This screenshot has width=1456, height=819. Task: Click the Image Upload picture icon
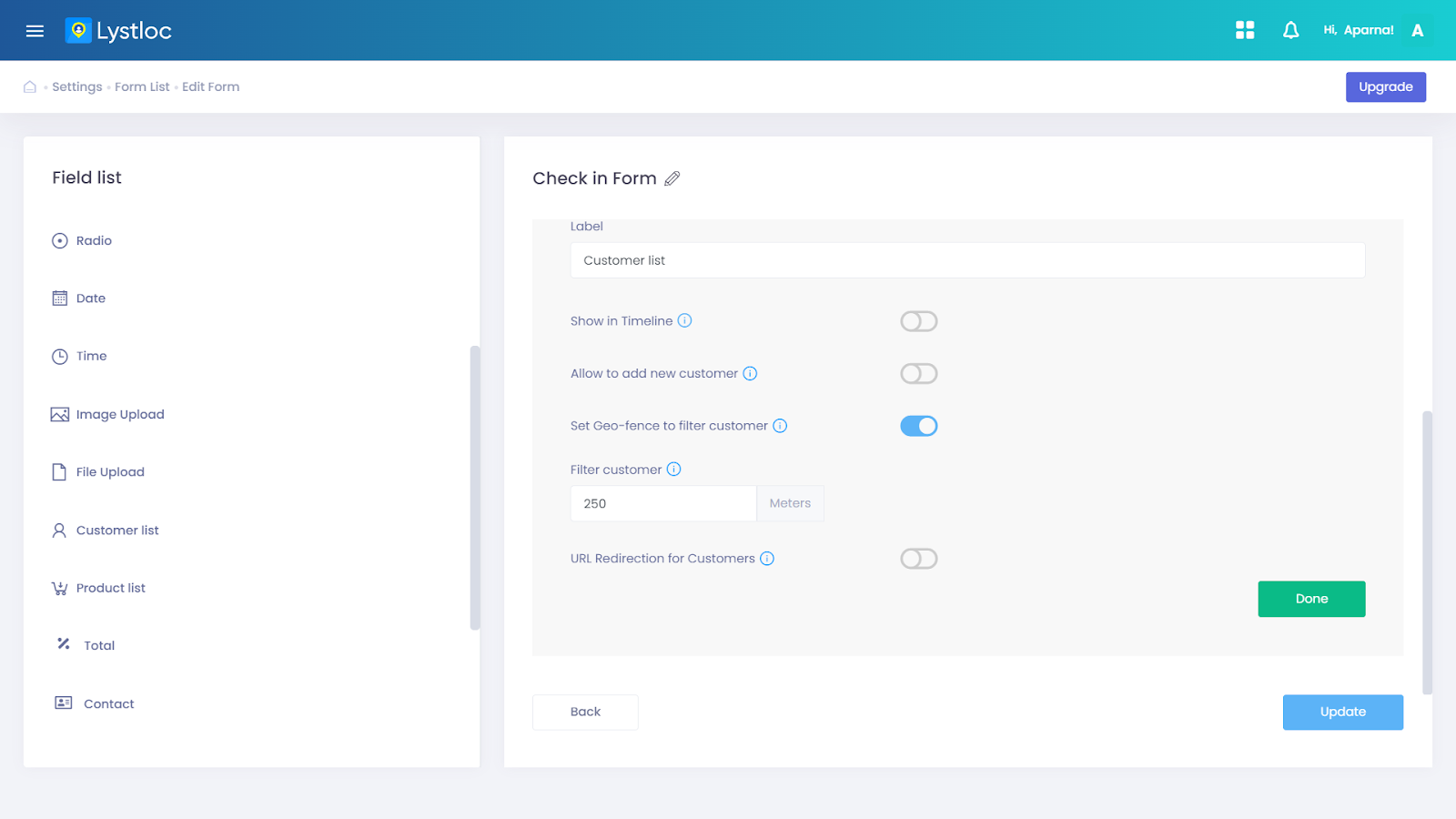click(60, 415)
